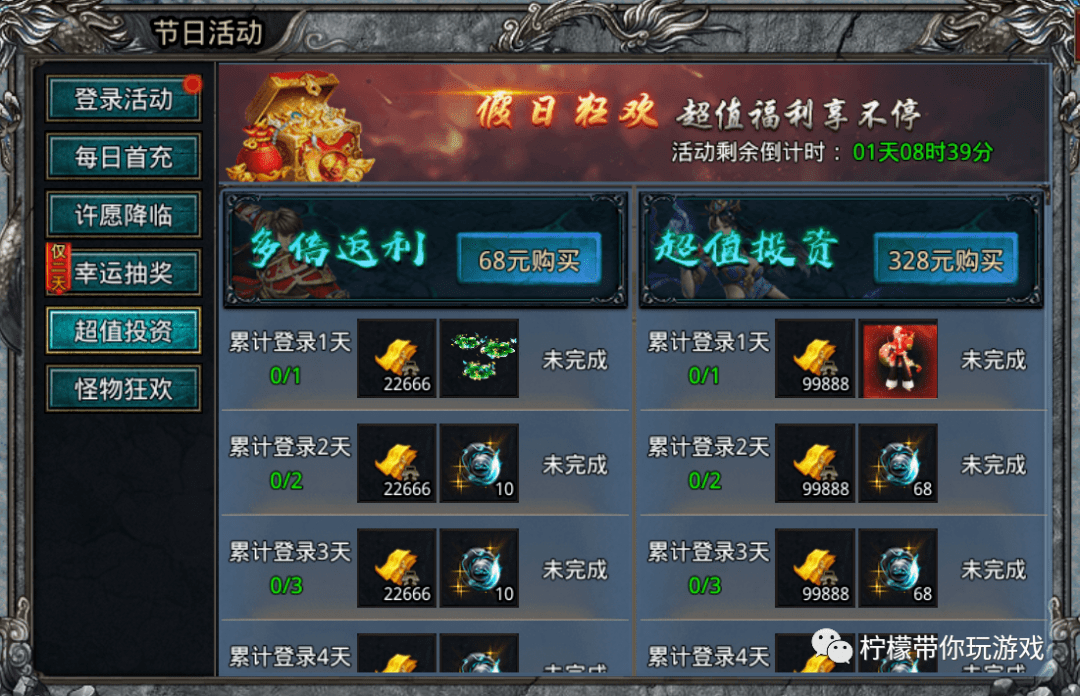Click the 68元购买 button
The height and width of the screenshot is (696, 1080).
529,259
